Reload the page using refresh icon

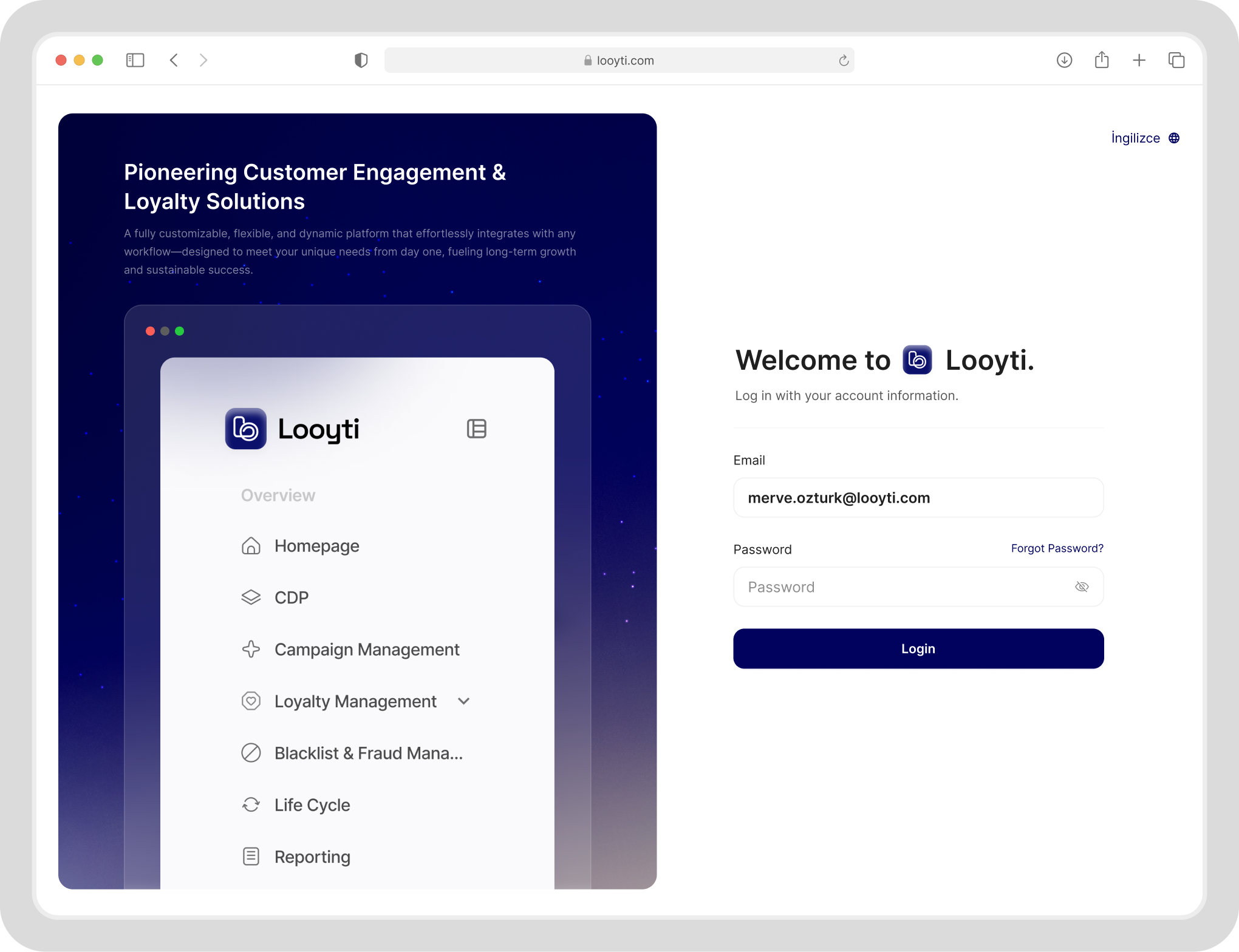(x=844, y=60)
